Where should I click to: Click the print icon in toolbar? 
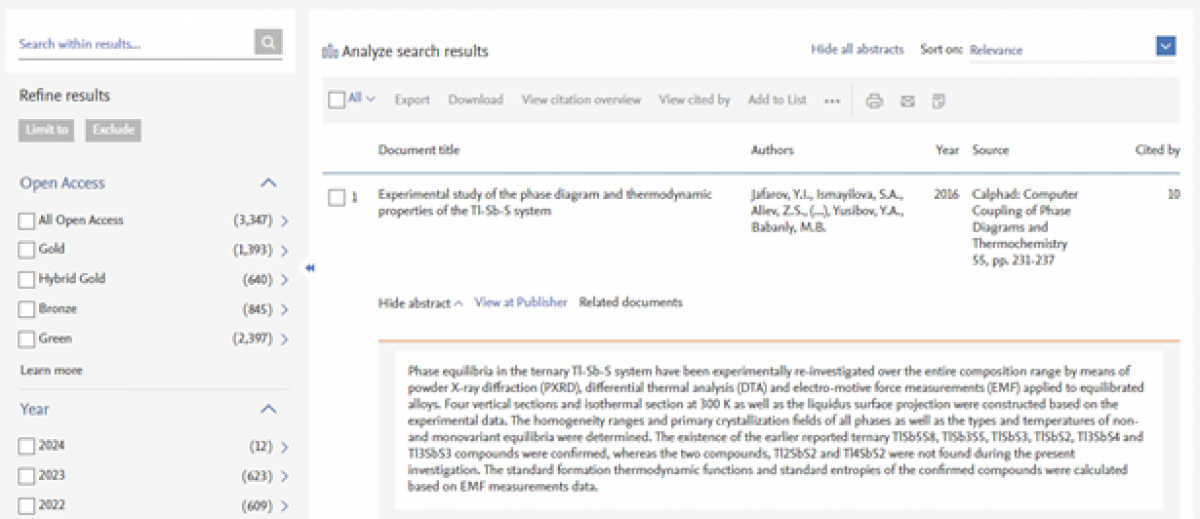874,101
